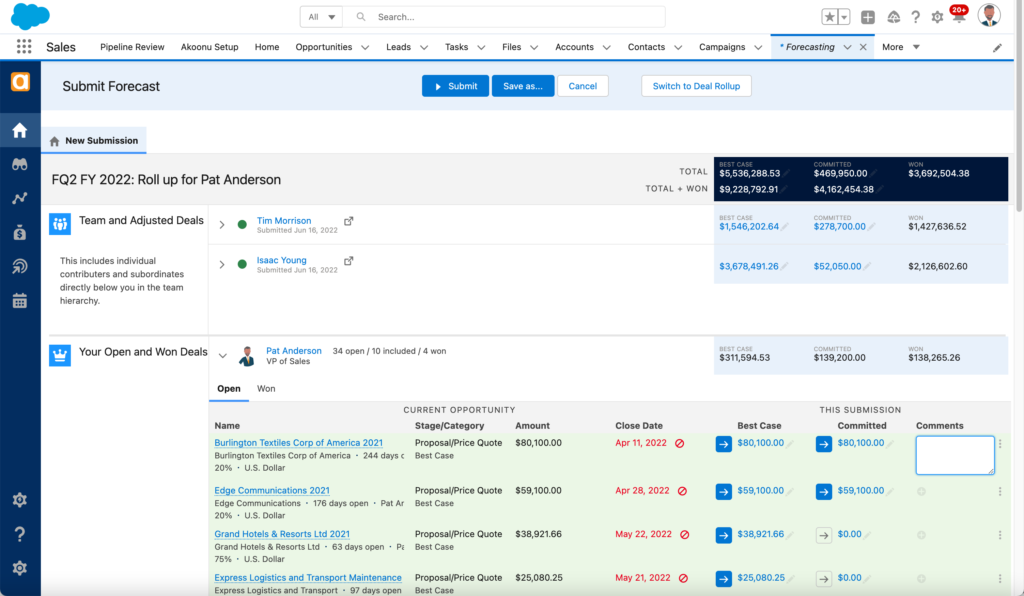Click the App Launcher grid icon
Viewport: 1024px width, 596px height.
(x=24, y=47)
